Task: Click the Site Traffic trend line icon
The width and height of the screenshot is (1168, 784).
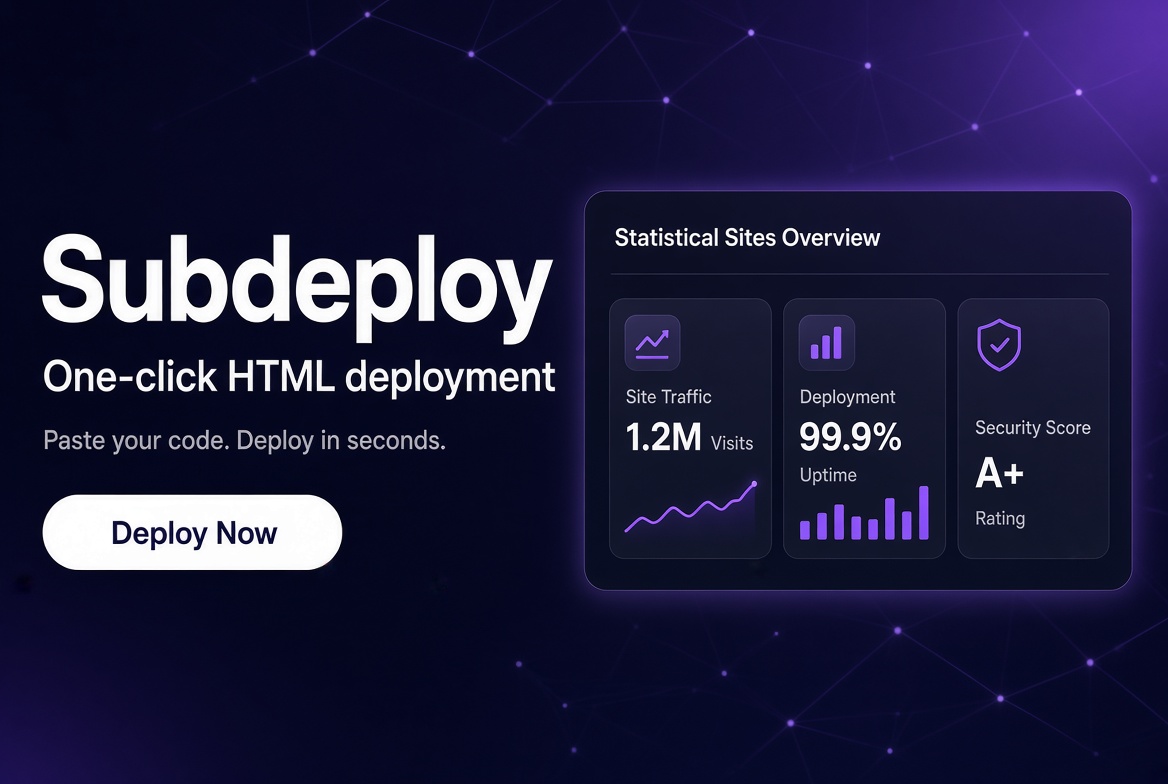Action: [x=653, y=343]
